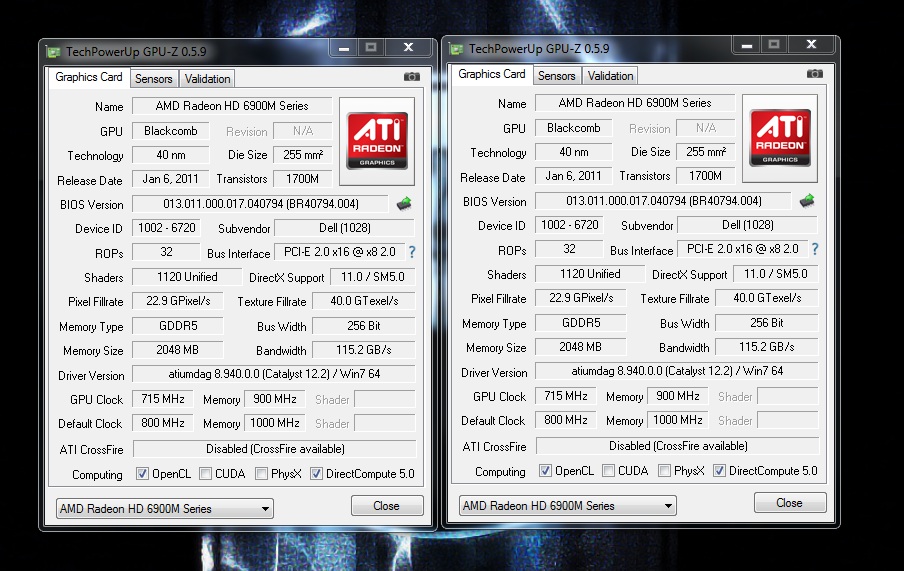Screen dimensions: 904x571
Task: Click the Name field in left window
Action: [232, 106]
